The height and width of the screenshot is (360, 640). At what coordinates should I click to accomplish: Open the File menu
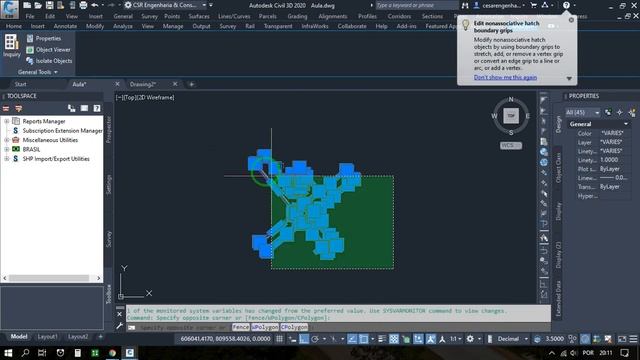30,16
